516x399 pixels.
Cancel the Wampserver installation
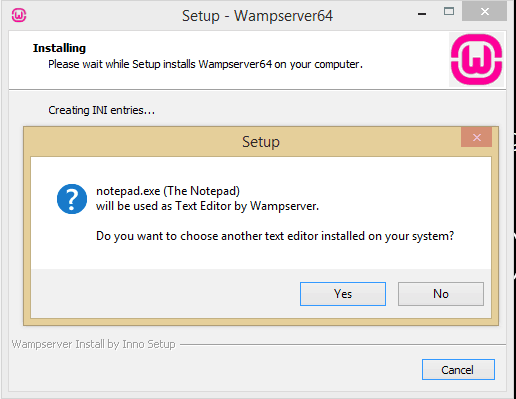458,369
